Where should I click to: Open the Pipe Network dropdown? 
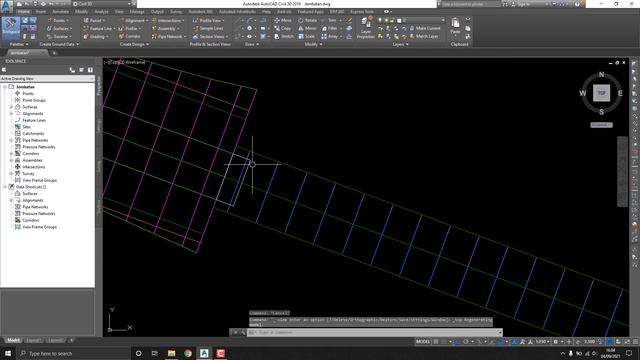point(169,36)
